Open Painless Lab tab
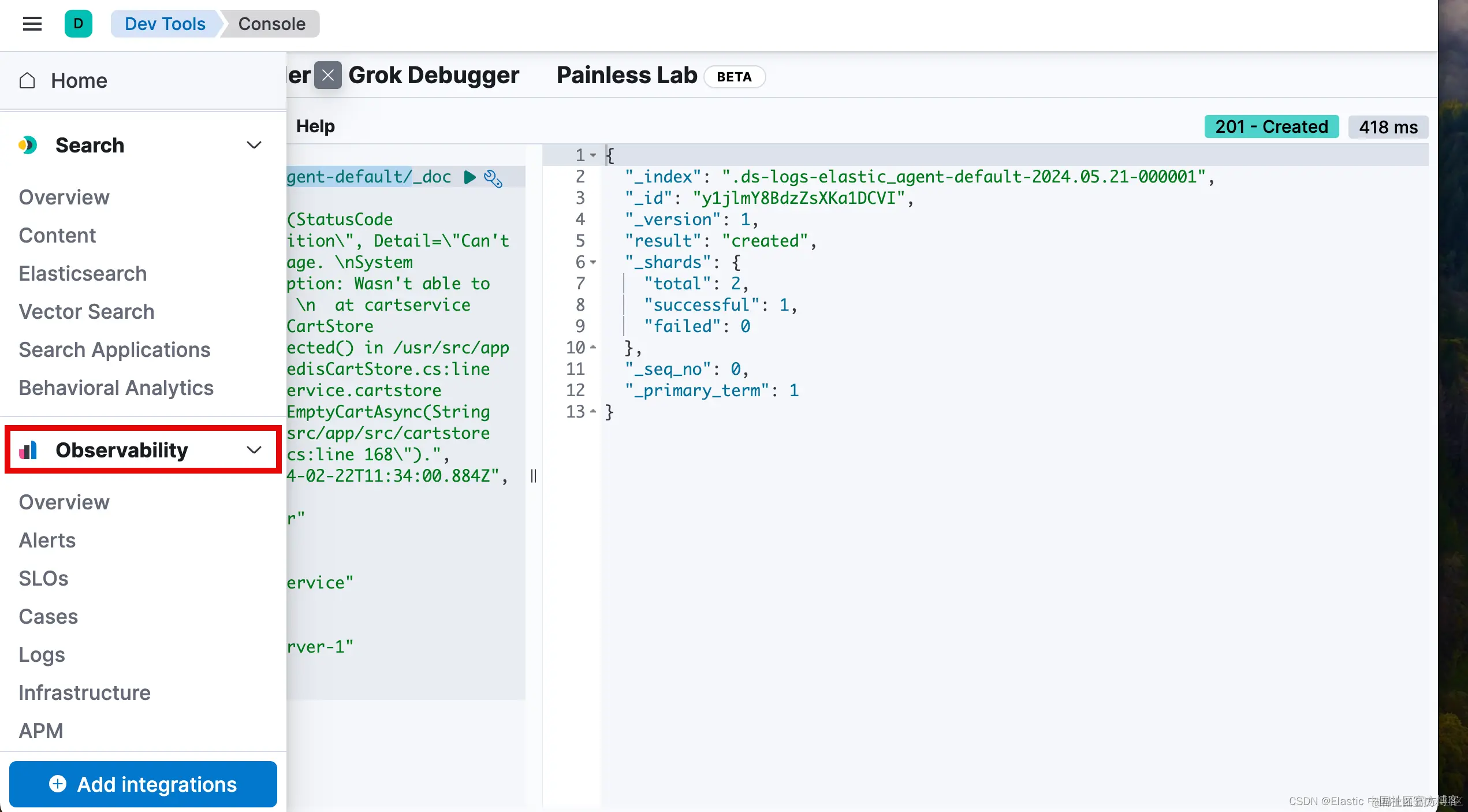This screenshot has width=1468, height=812. pyautogui.click(x=627, y=75)
